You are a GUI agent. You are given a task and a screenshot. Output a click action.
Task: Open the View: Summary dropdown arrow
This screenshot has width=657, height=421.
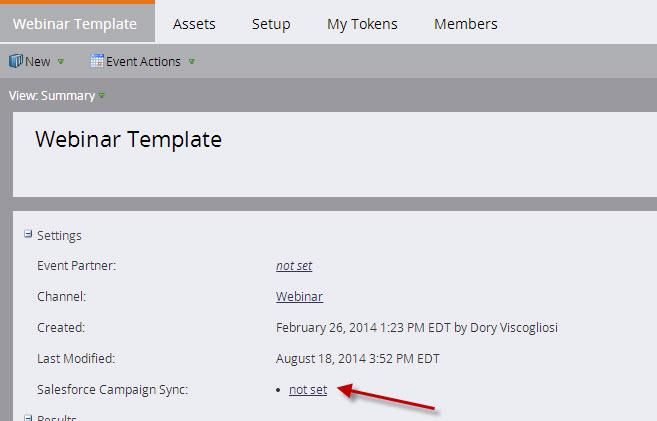pos(102,96)
